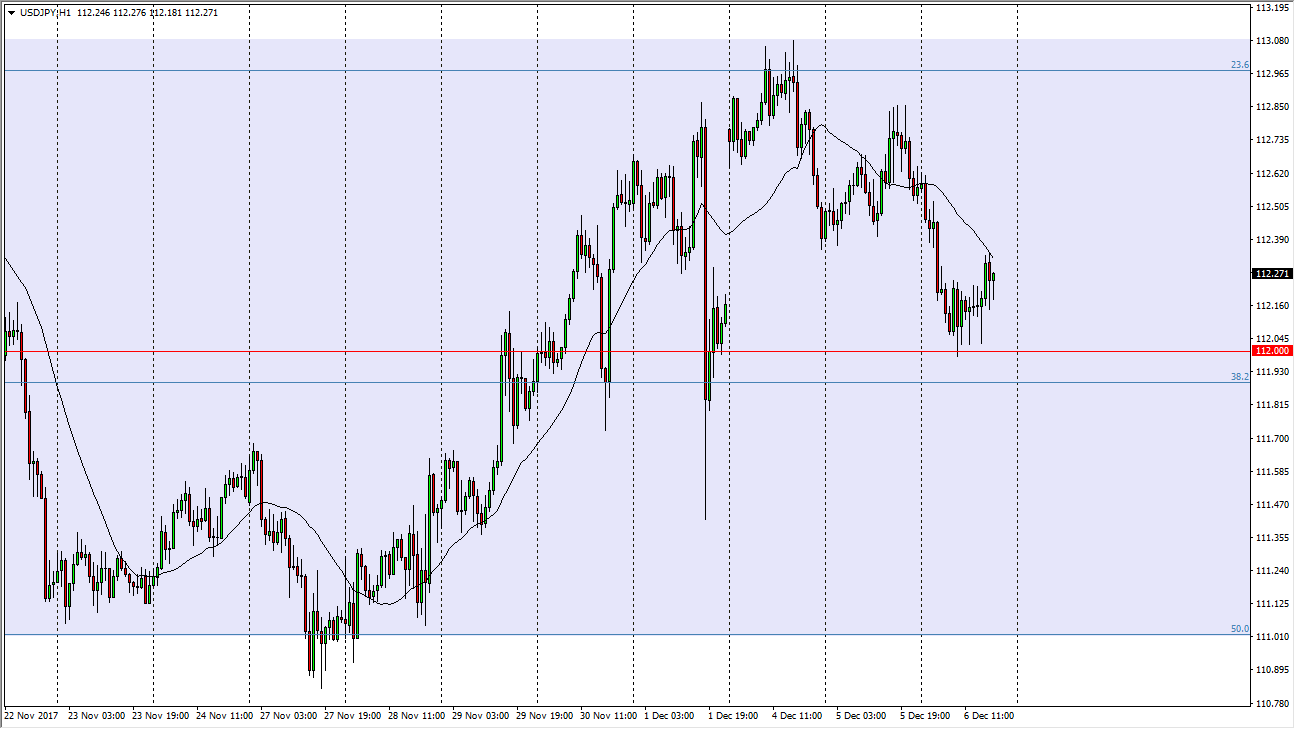This screenshot has width=1295, height=729.
Task: Click the 111.470 price axis label
Action: pos(1272,505)
